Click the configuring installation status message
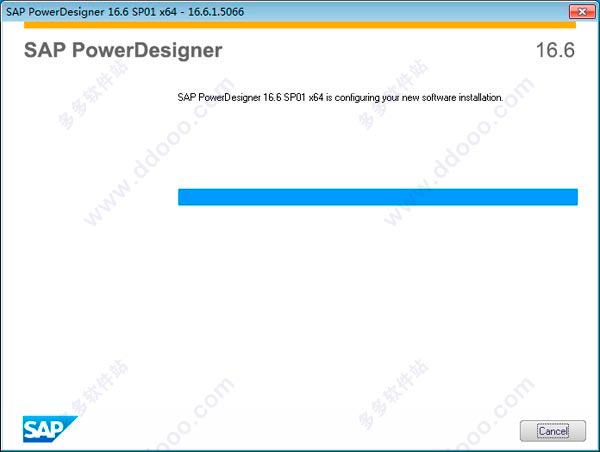Image resolution: width=600 pixels, height=452 pixels. point(340,98)
